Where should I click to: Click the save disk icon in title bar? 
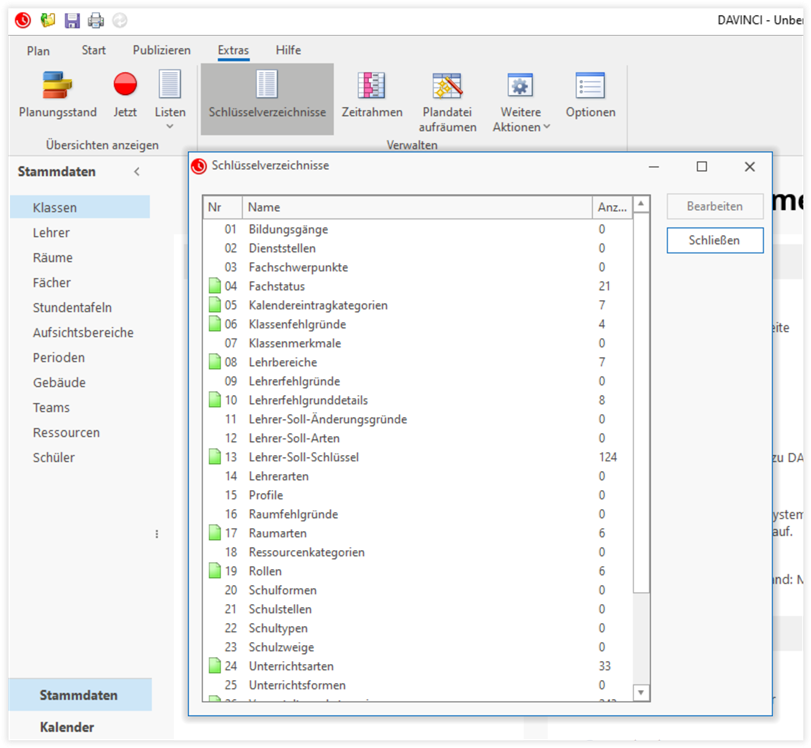click(x=72, y=20)
